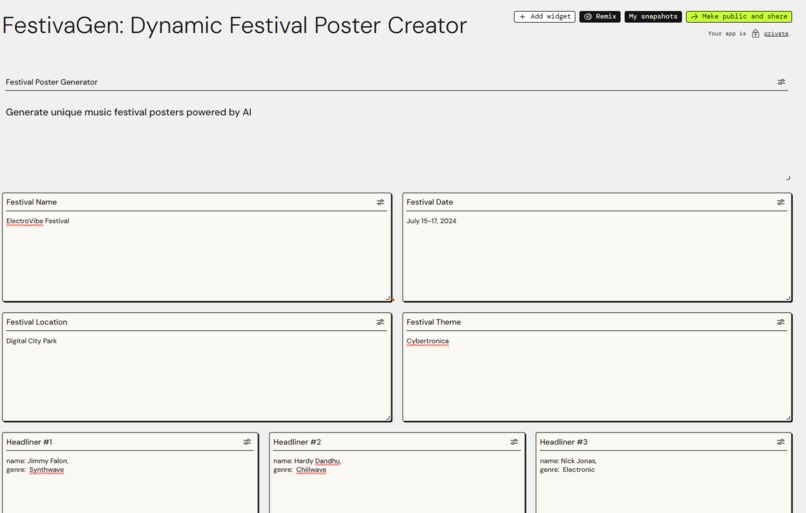Click the Remix button
This screenshot has height=513, width=806.
click(x=600, y=16)
